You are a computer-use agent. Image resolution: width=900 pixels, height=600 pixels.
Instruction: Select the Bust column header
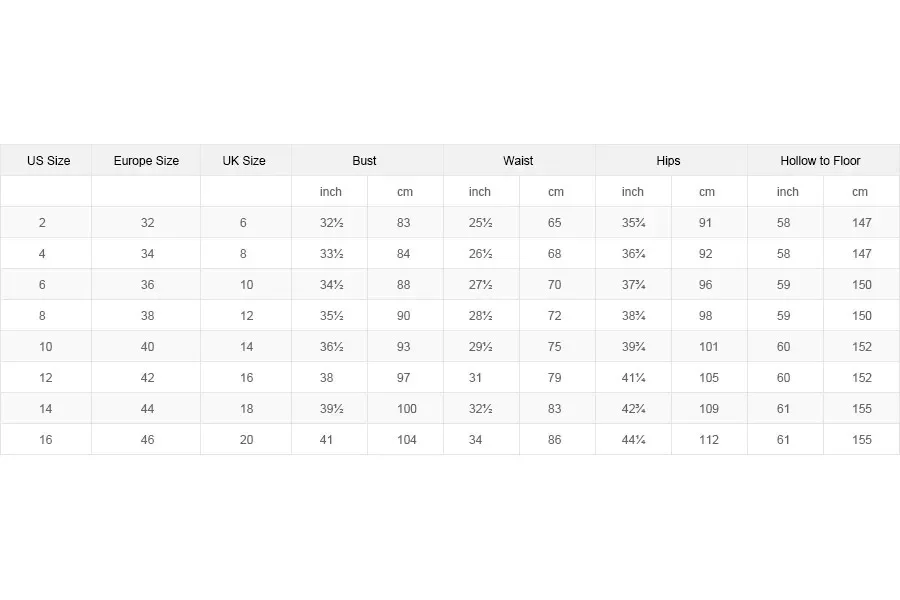(x=365, y=161)
